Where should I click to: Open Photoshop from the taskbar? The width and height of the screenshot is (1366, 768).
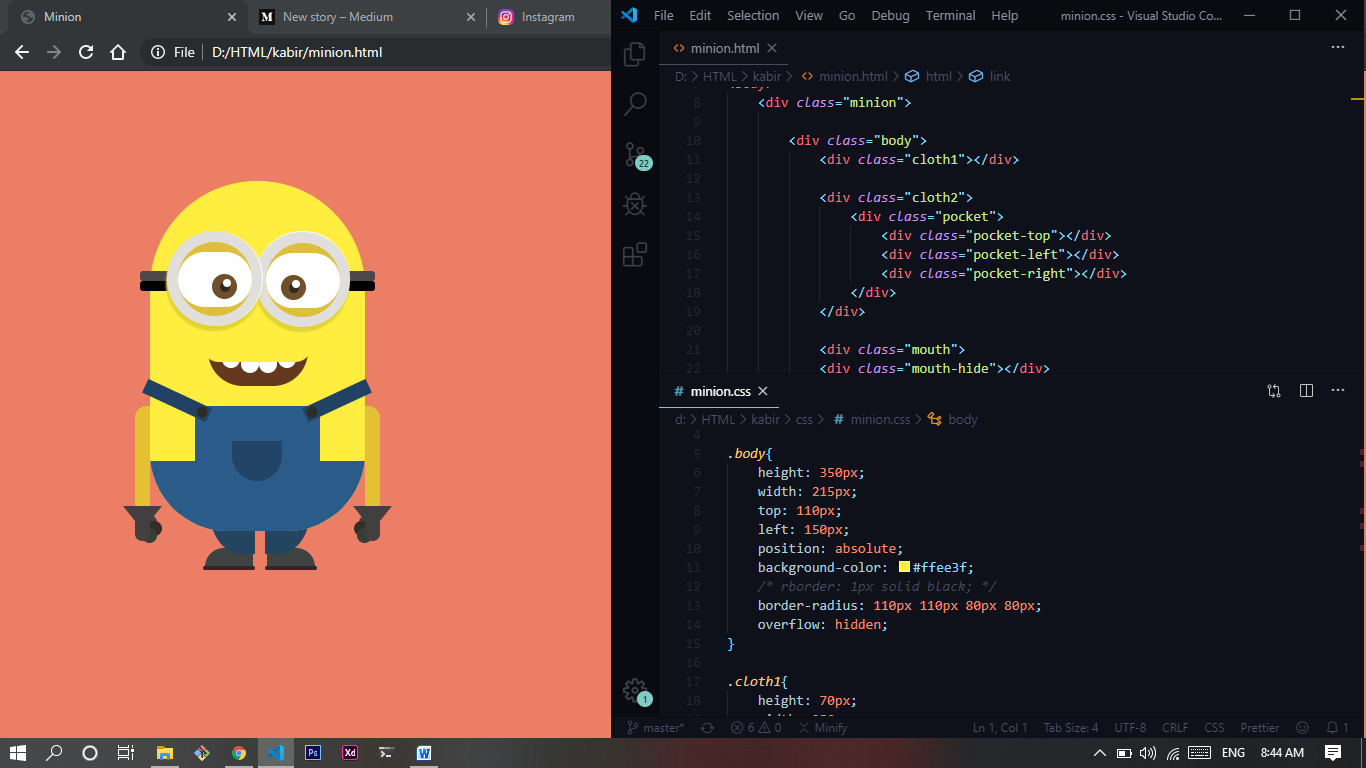313,753
